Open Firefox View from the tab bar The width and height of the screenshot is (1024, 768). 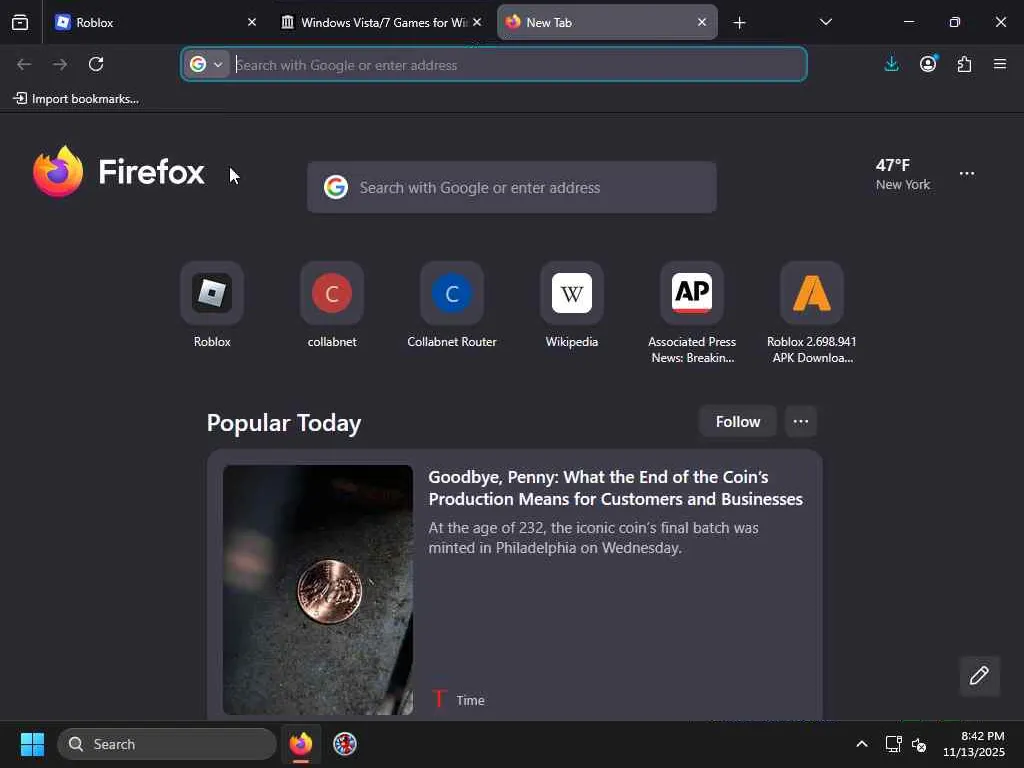pyautogui.click(x=20, y=22)
